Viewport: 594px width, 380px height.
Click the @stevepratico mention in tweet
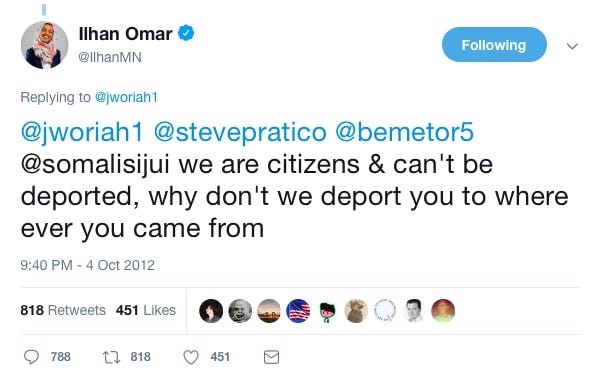click(240, 133)
